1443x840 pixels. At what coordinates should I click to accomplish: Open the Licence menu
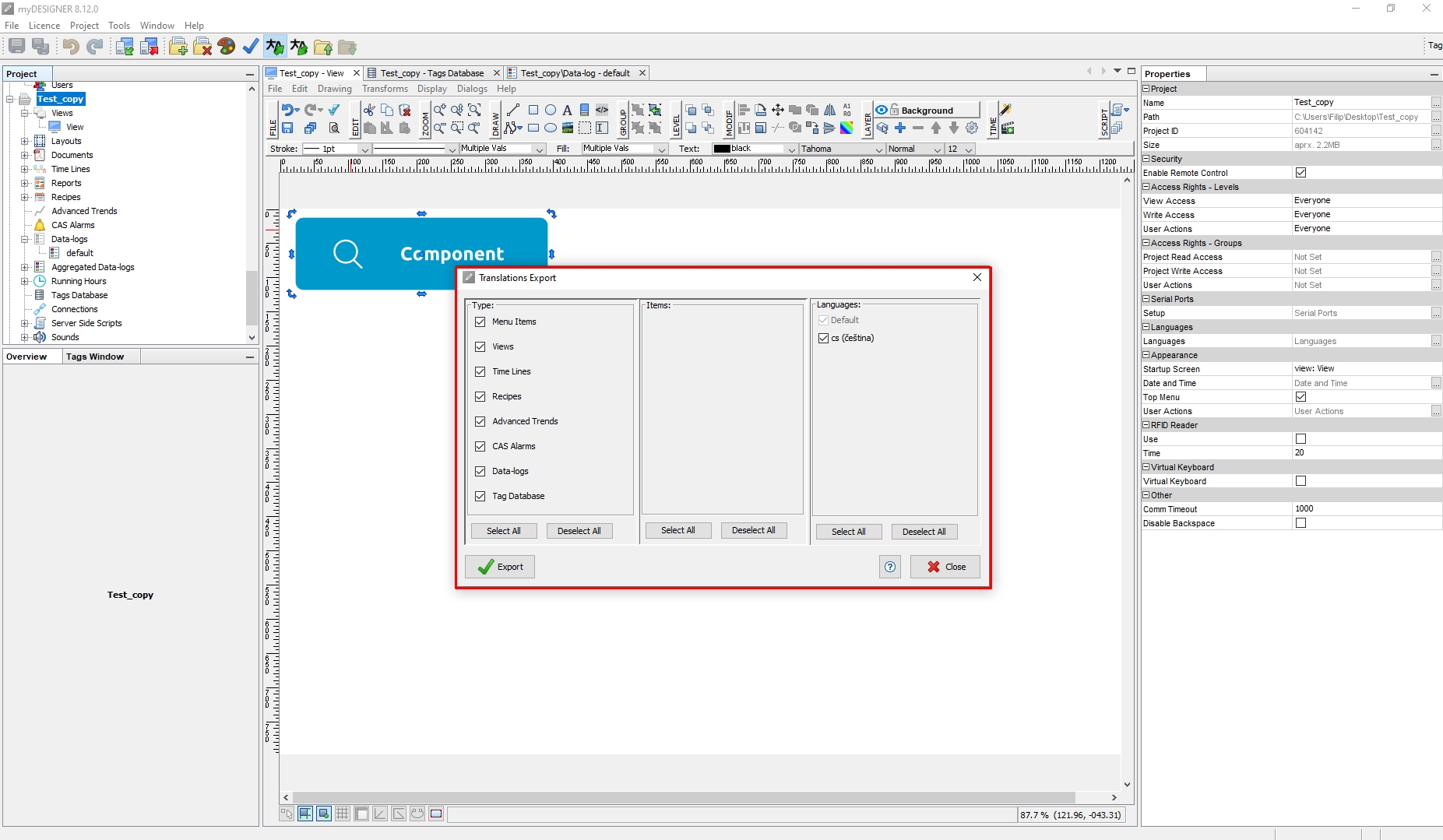tap(44, 26)
